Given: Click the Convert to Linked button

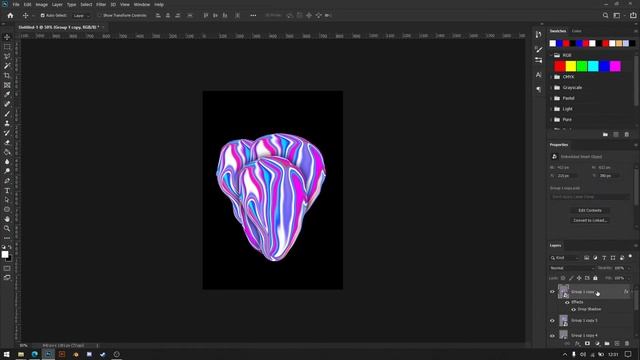Looking at the screenshot, I should [590, 220].
